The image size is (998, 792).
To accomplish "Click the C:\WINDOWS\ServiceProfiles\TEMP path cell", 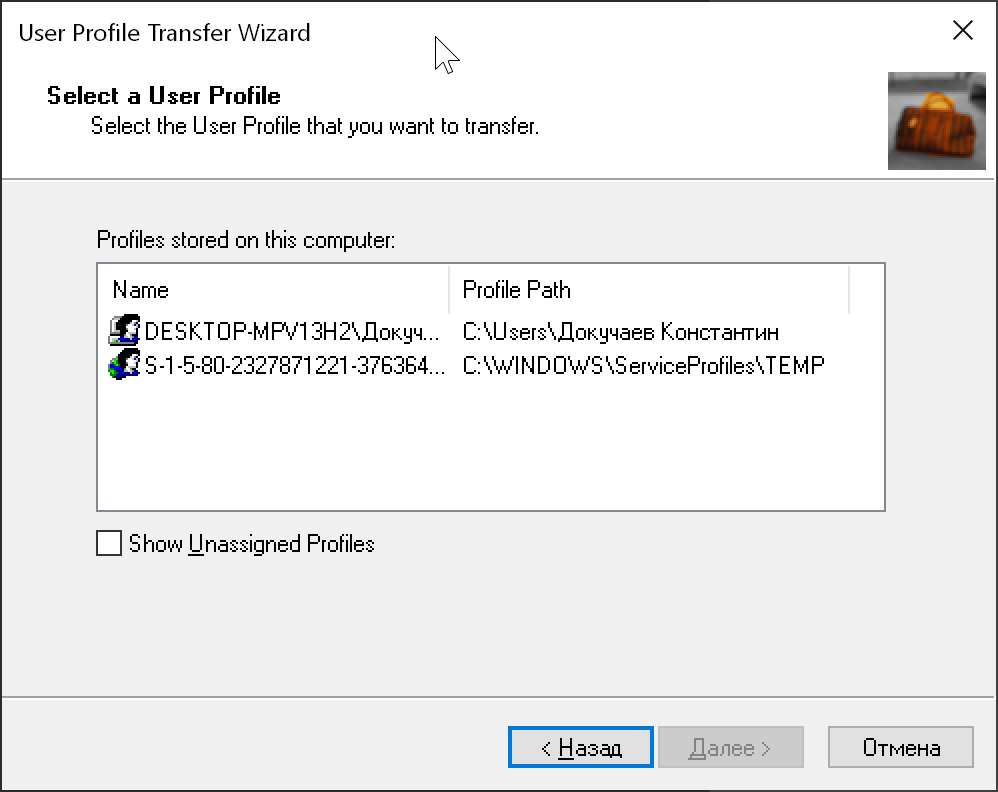I will [x=643, y=365].
